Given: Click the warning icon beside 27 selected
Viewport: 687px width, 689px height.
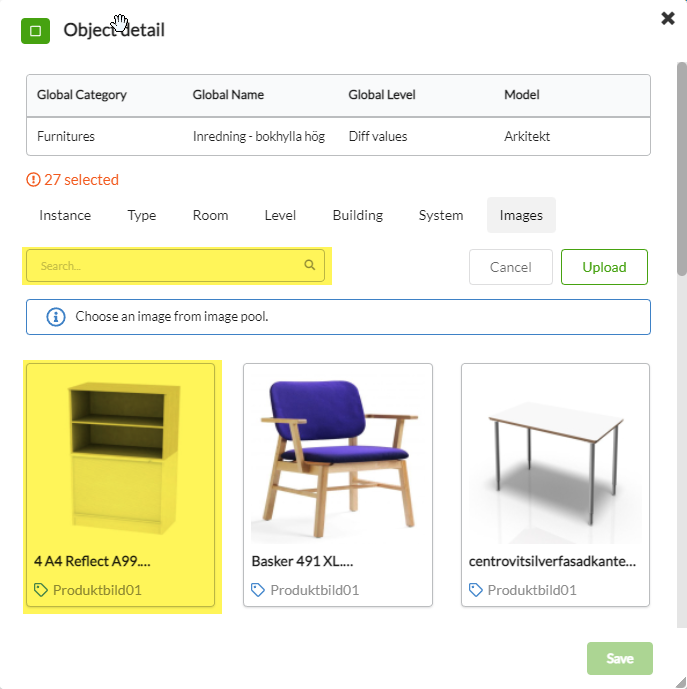Looking at the screenshot, I should [33, 179].
